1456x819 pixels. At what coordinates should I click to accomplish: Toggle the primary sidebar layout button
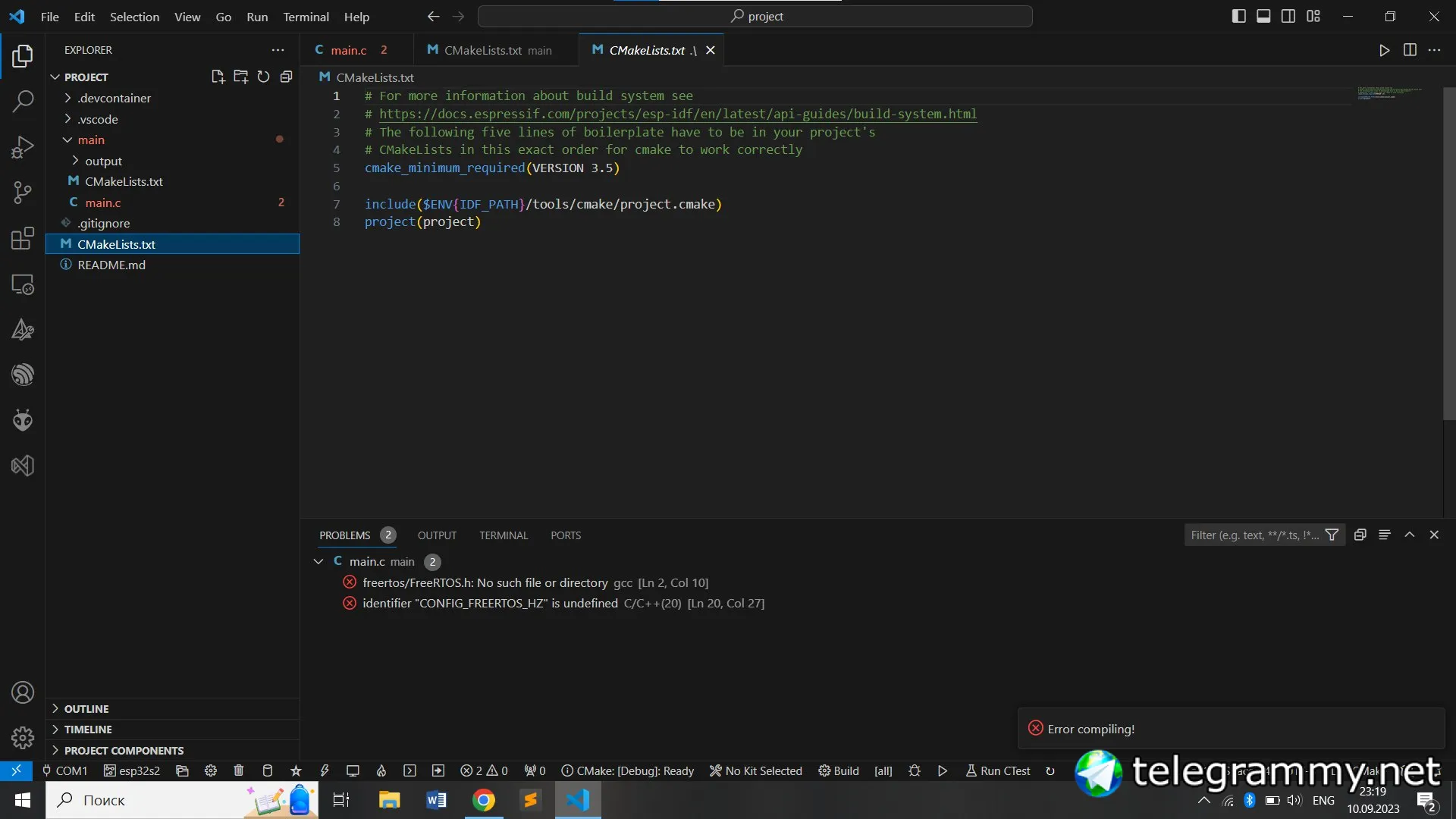pyautogui.click(x=1238, y=16)
